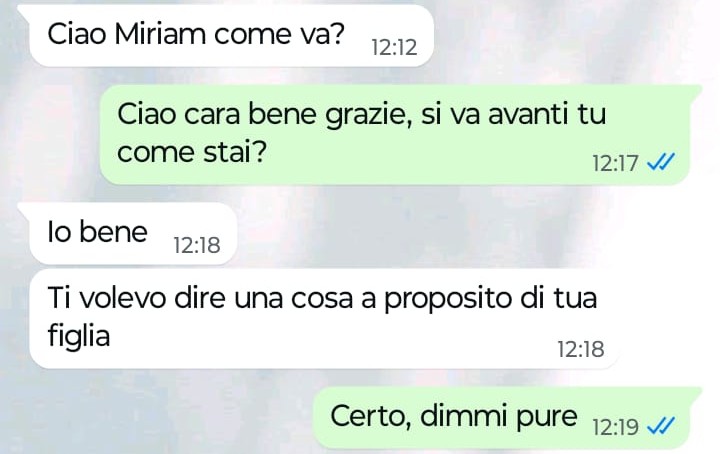This screenshot has width=720, height=454.
Task: Tap the 'Io bene' message bubble
Action: [133, 234]
